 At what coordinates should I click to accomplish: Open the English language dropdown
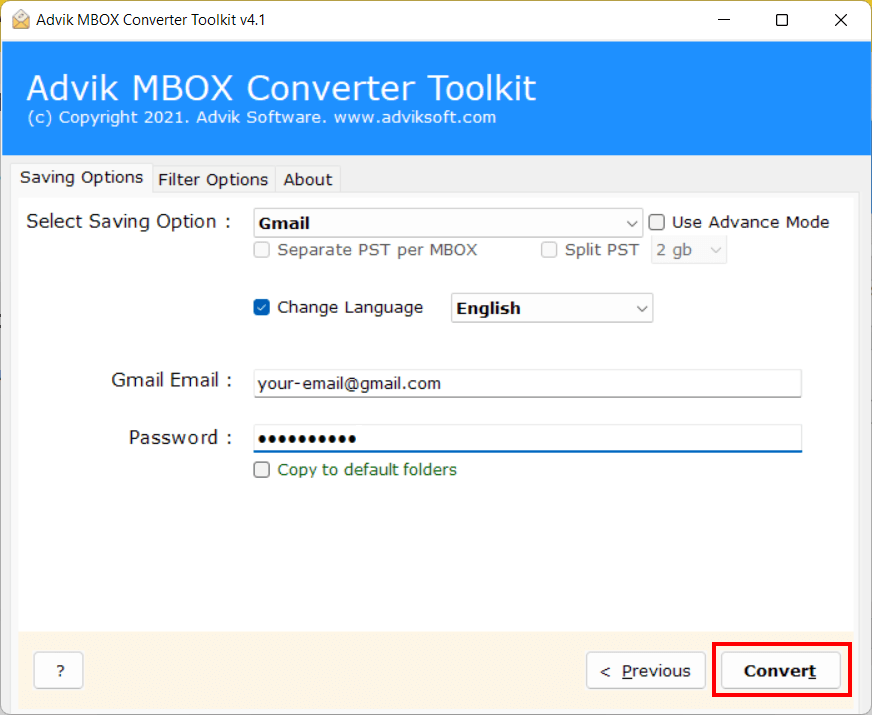tap(643, 308)
